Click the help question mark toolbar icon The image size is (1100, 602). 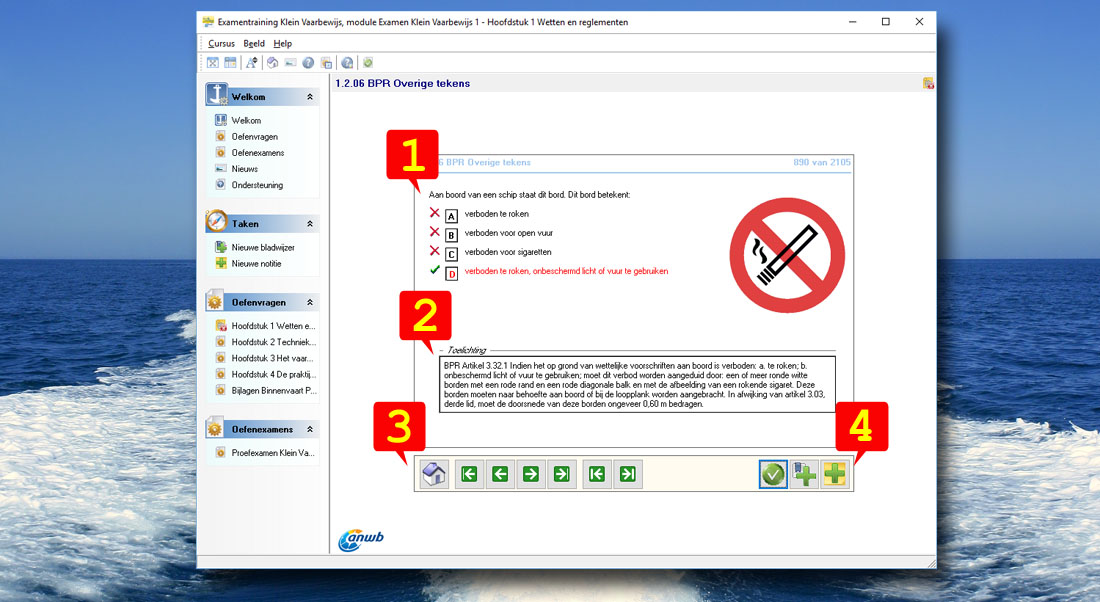pos(308,63)
